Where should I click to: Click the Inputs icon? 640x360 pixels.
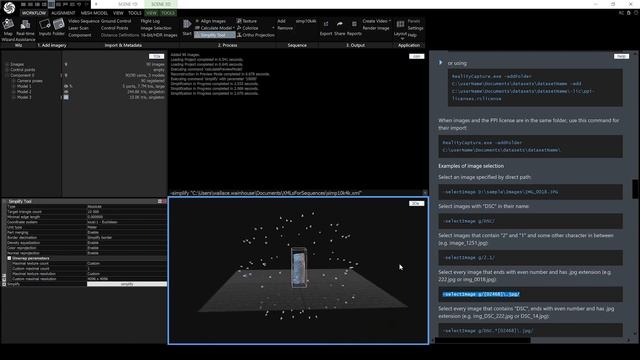tap(45, 25)
